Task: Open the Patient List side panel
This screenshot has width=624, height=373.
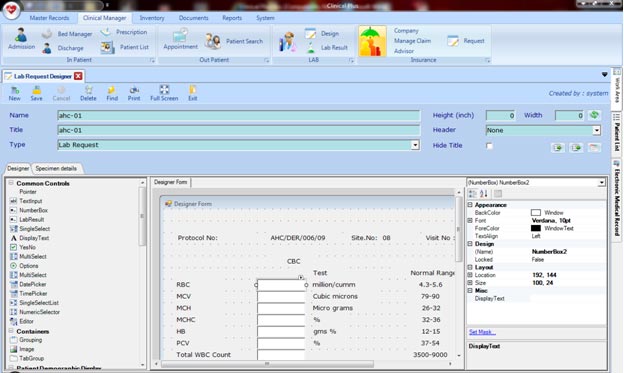Action: 617,133
